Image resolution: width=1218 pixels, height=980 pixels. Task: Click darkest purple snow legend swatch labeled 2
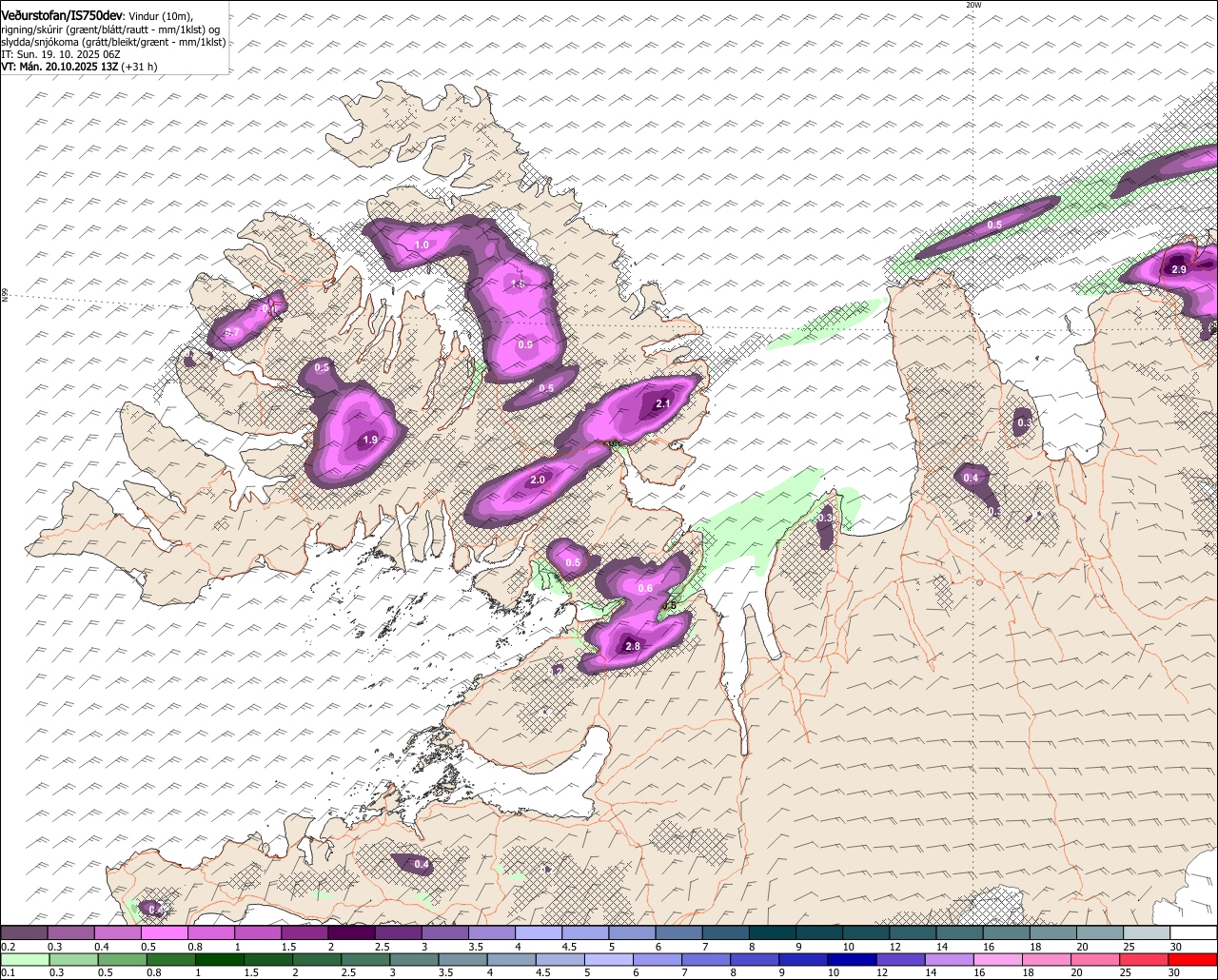coord(351,932)
